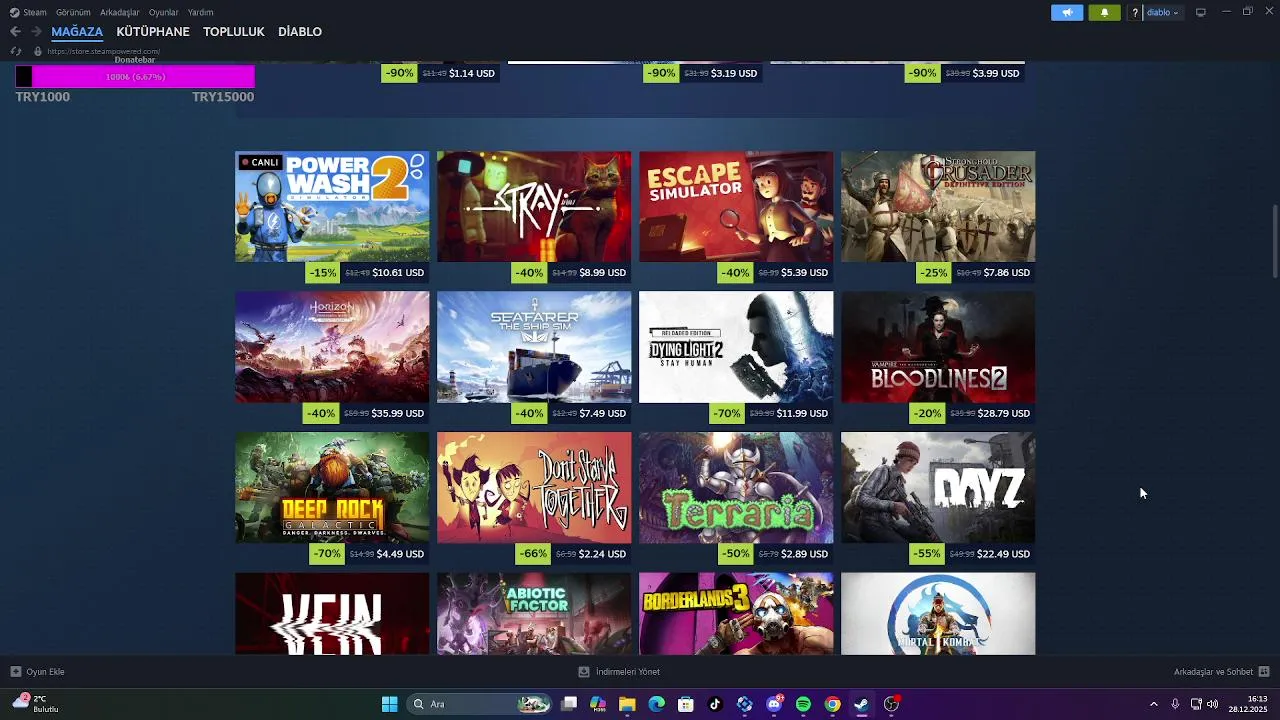
Task: Open the OBS Studio taskbar icon
Action: point(891,704)
